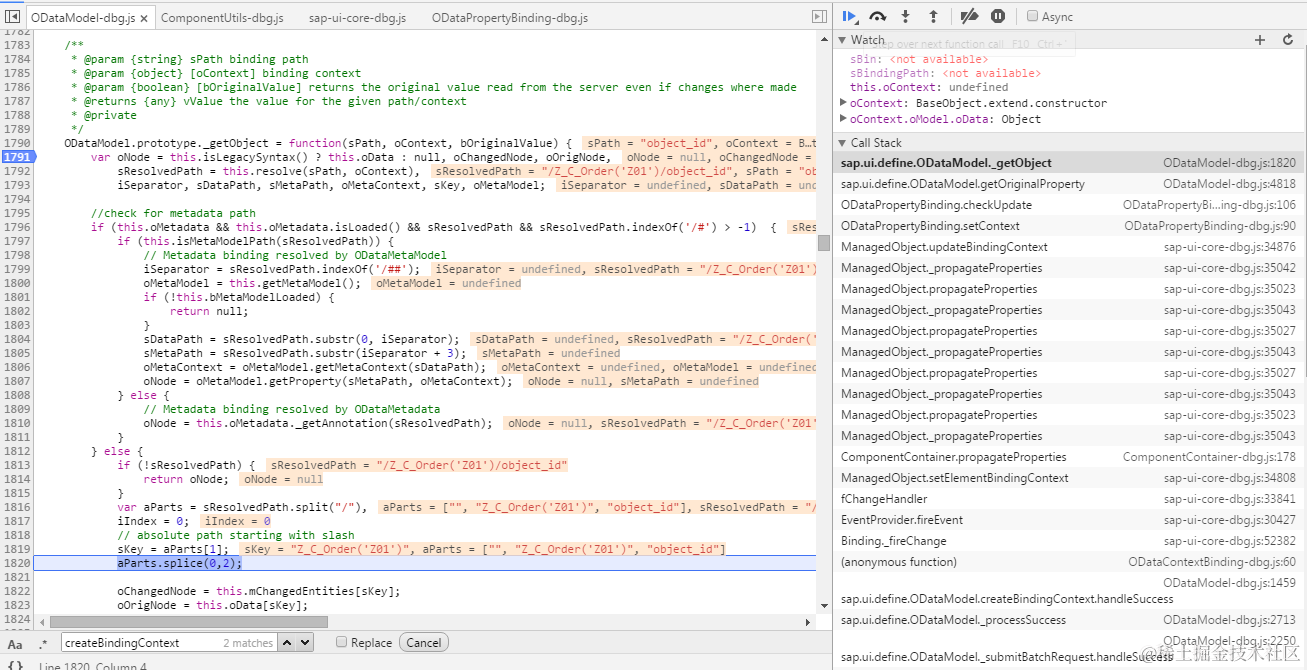
Task: Add a new watch expression
Action: point(1260,40)
